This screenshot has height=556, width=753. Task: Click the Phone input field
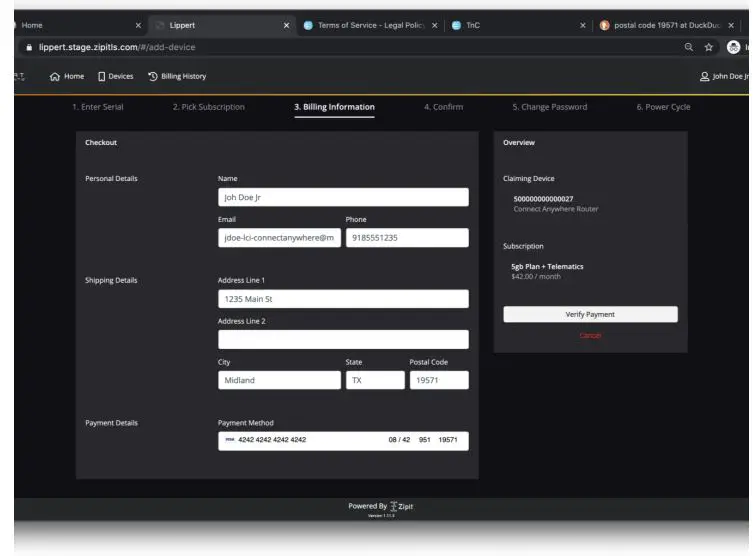(407, 238)
